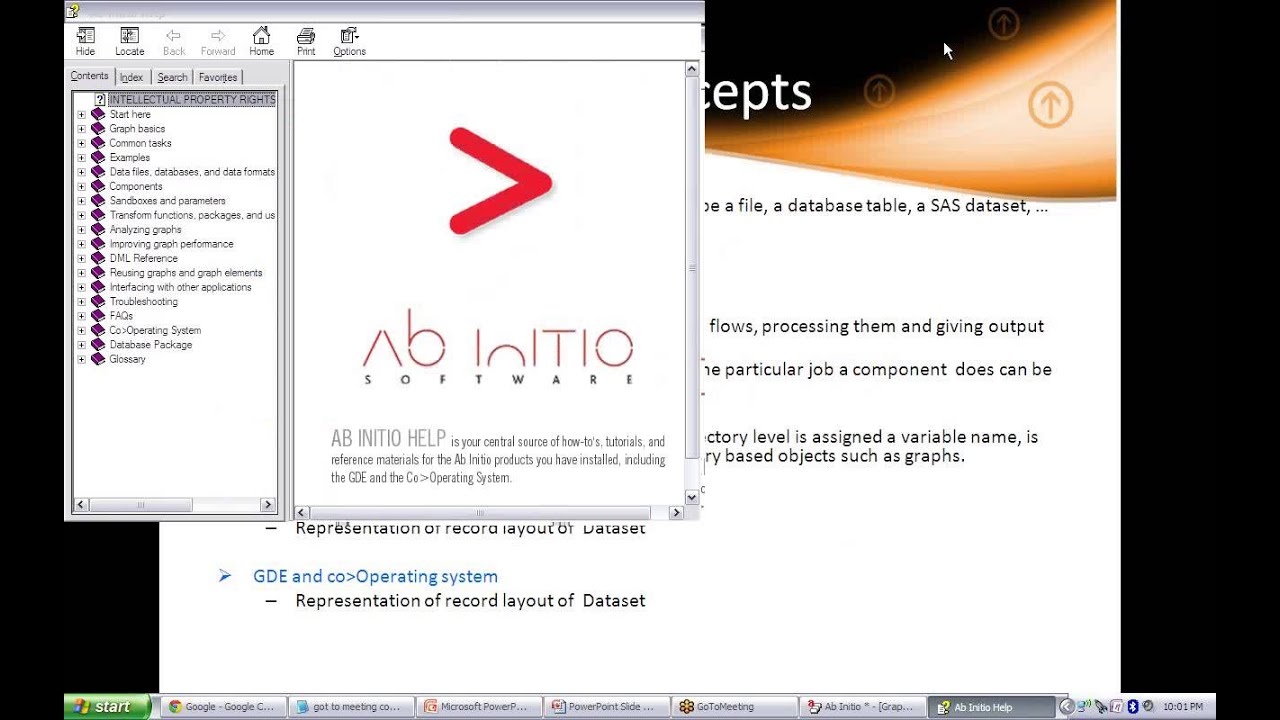Select the Analyzing graphs book icon
The image size is (1280, 720).
[x=98, y=229]
